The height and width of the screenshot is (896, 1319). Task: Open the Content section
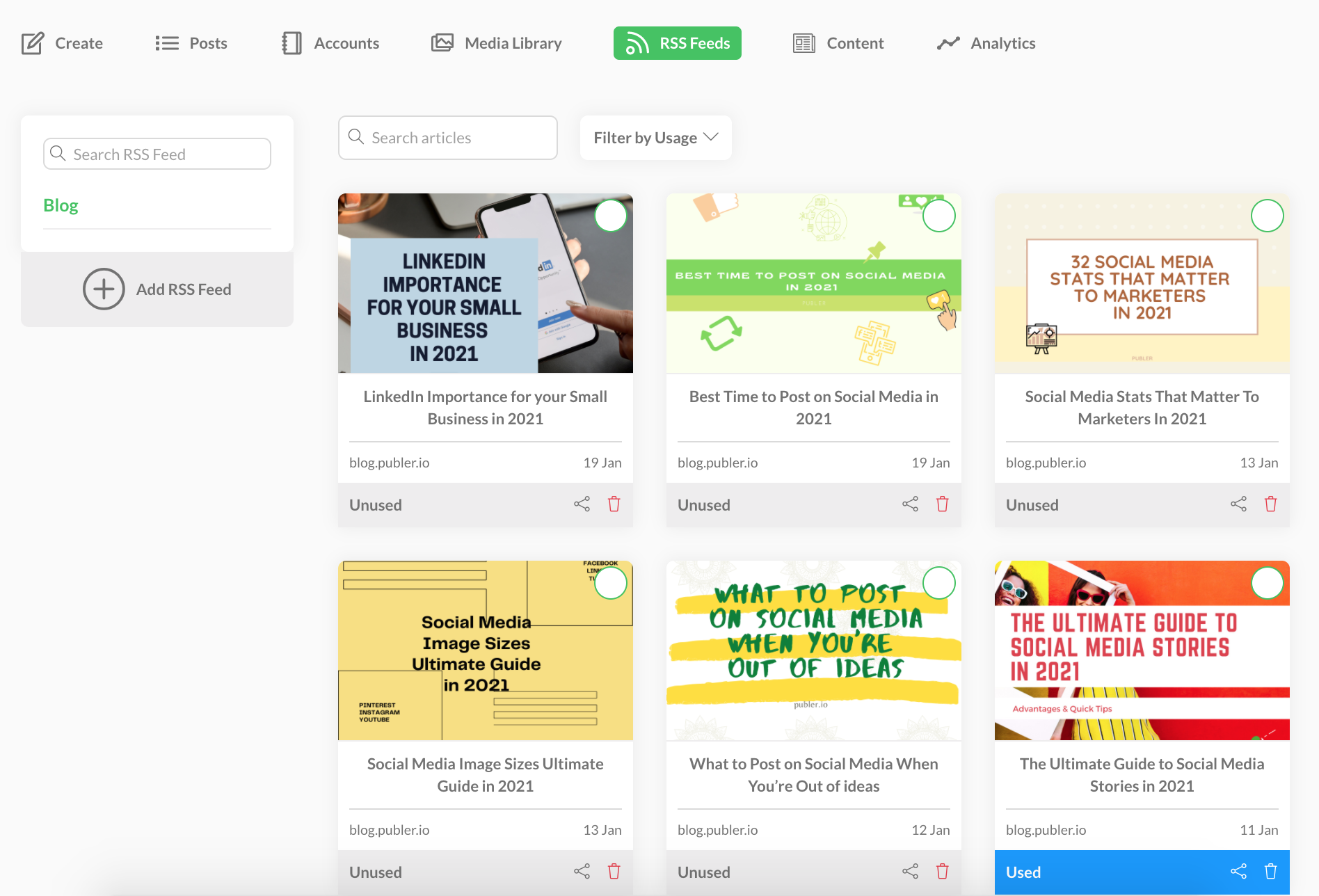(x=838, y=42)
